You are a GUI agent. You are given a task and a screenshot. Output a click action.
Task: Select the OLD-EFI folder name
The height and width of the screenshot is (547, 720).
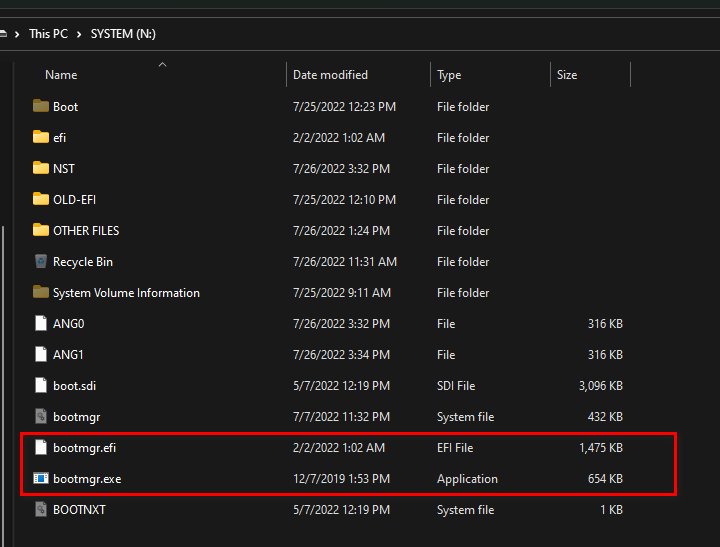[x=74, y=199]
